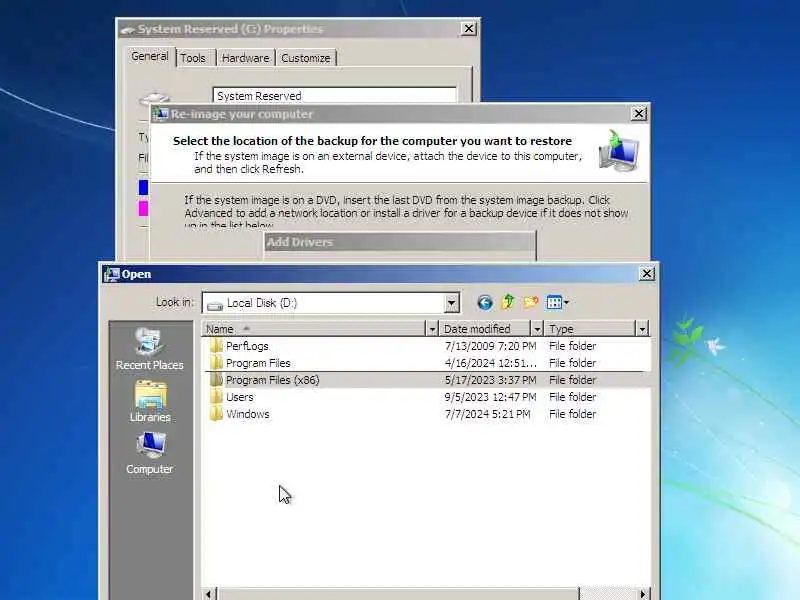Click the date 5/17/2023 3:37 PM

tap(490, 380)
